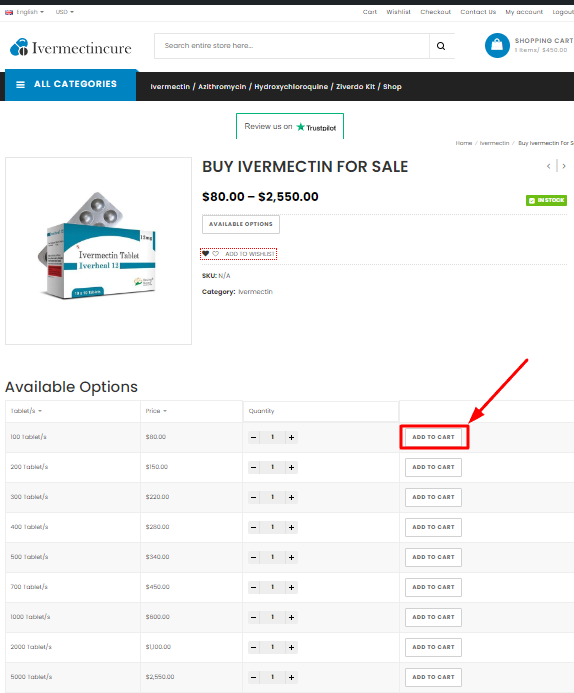The image size is (574, 693).
Task: Decrease quantity for 2000 Tablet/s
Action: [254, 647]
